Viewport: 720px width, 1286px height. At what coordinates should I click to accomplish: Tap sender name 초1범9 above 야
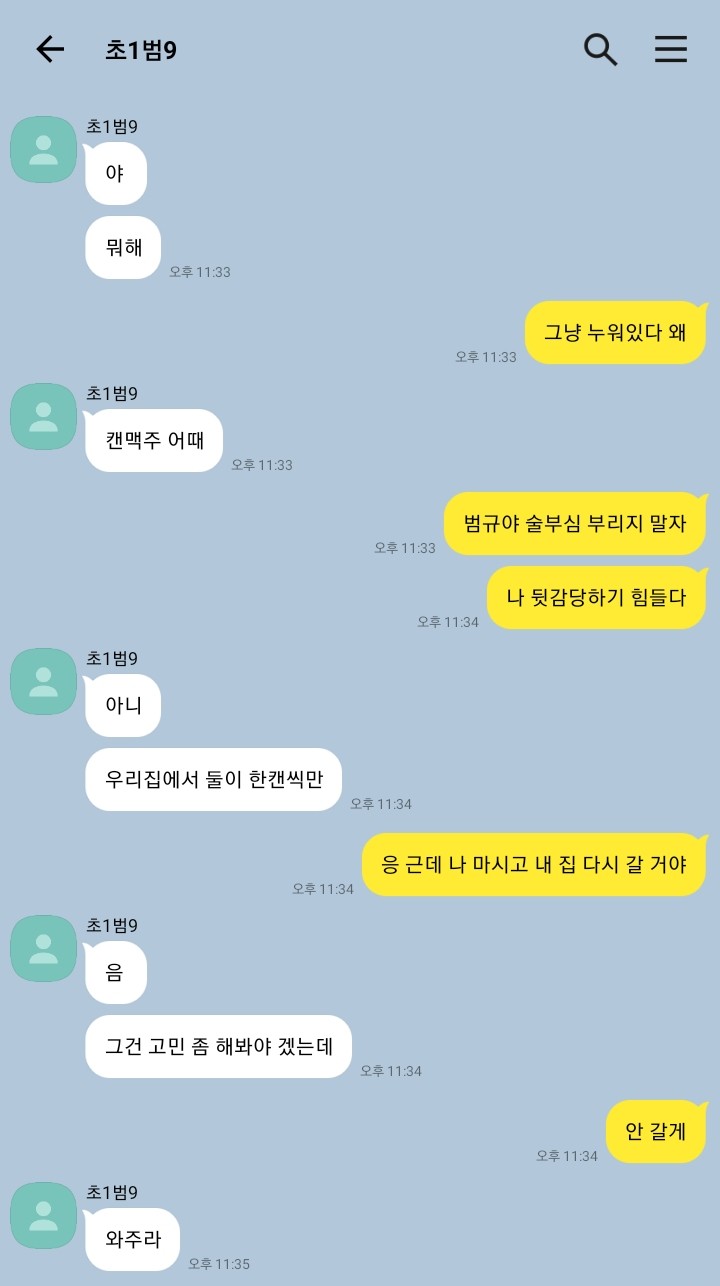(112, 126)
